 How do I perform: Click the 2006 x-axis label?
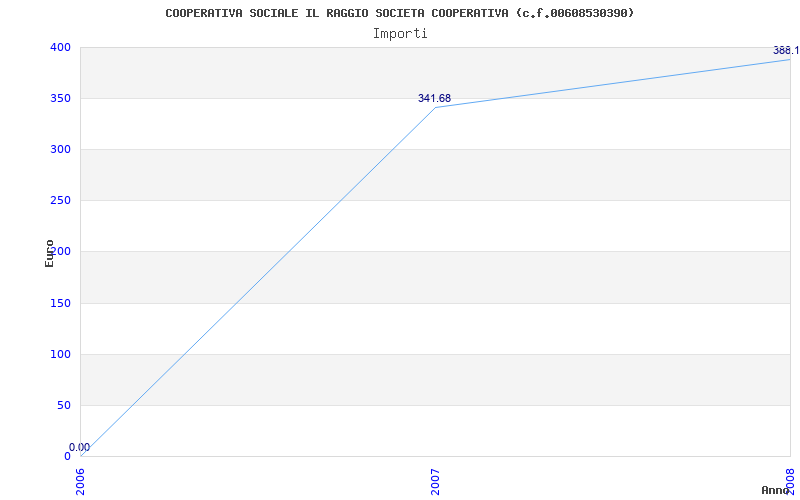point(81,482)
